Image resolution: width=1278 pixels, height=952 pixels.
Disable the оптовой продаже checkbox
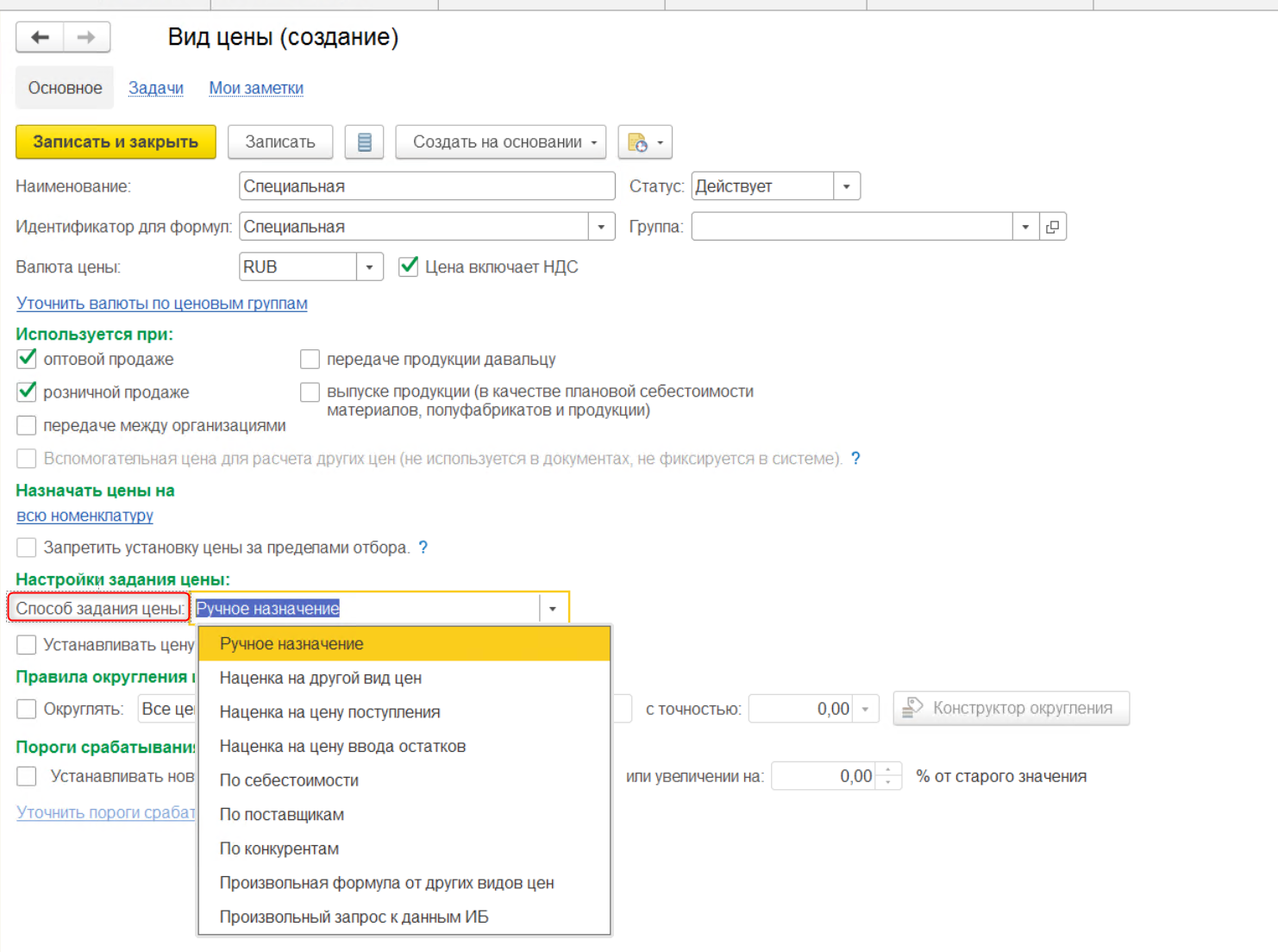(x=27, y=359)
